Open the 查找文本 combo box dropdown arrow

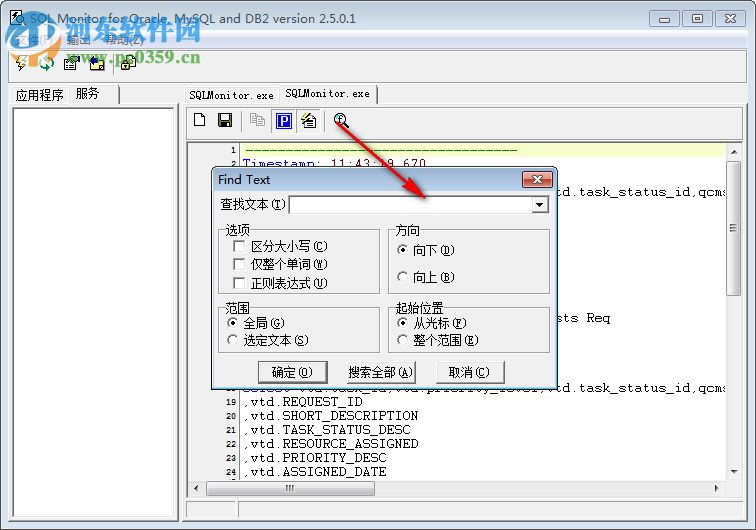pyautogui.click(x=540, y=205)
